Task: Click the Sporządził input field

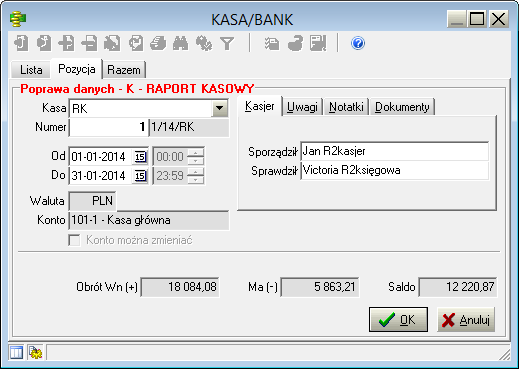Action: (x=395, y=151)
